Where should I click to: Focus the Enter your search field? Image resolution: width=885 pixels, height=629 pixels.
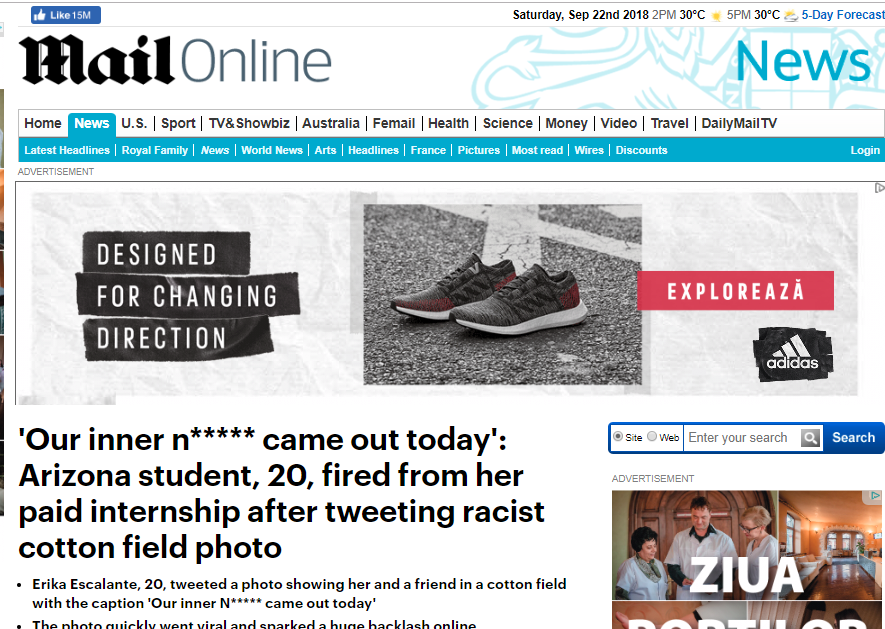(742, 438)
